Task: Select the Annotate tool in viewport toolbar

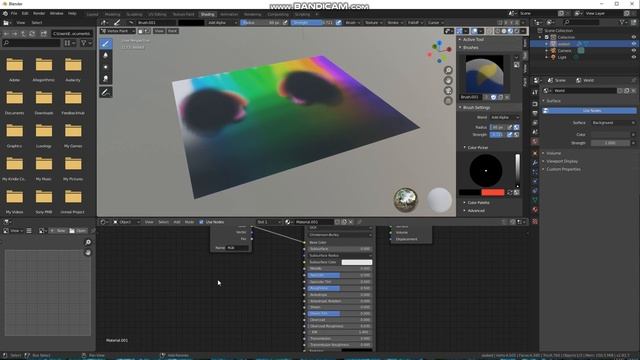Action: click(x=106, y=93)
